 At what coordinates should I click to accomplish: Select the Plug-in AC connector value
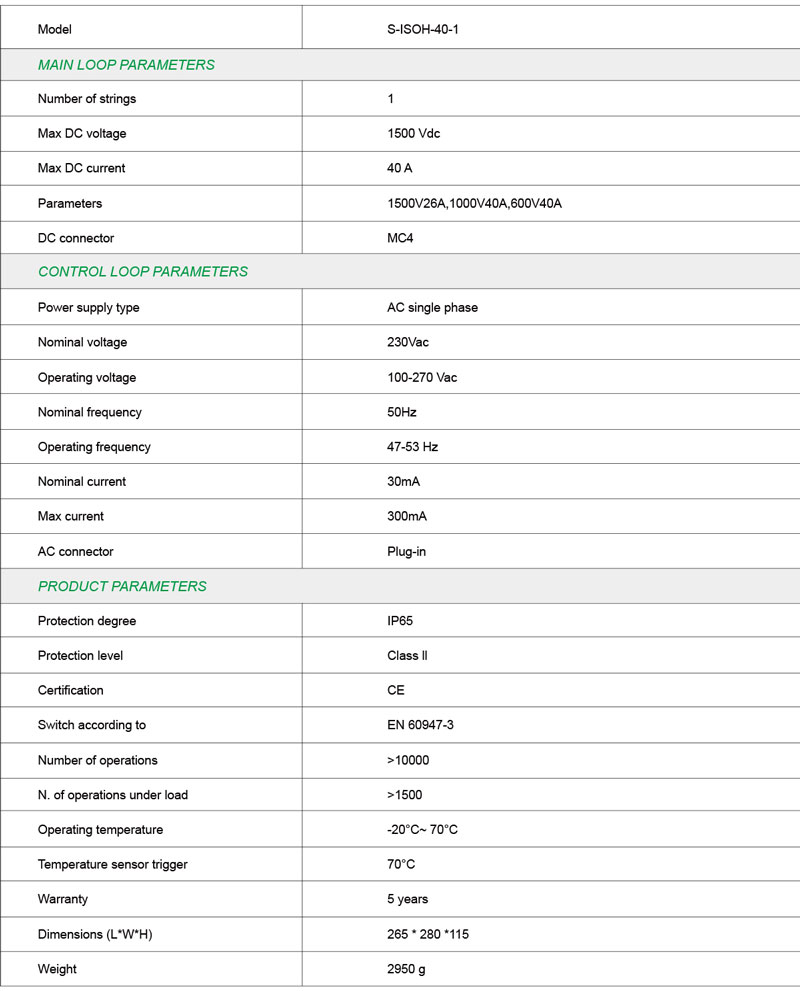coord(406,552)
